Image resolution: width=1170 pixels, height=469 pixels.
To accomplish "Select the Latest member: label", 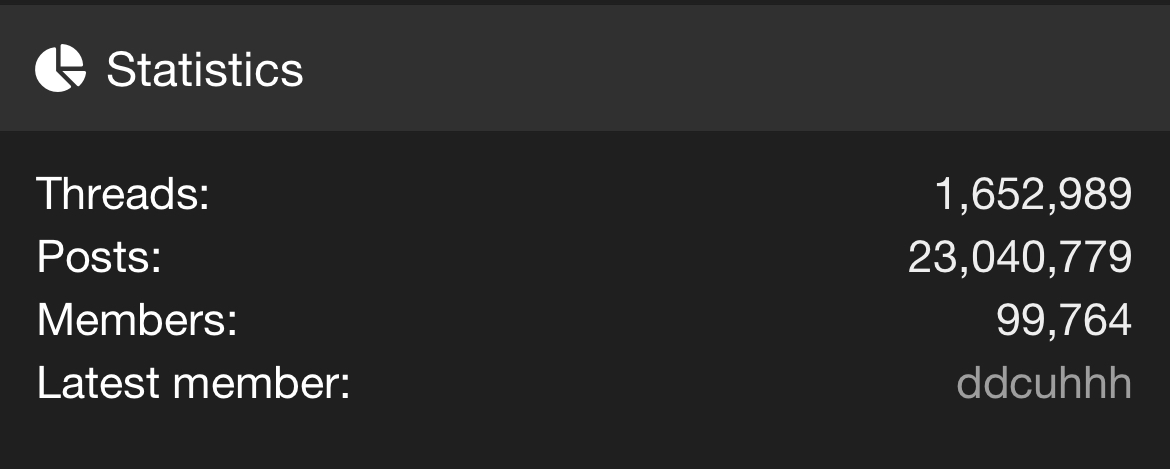I will [x=193, y=383].
